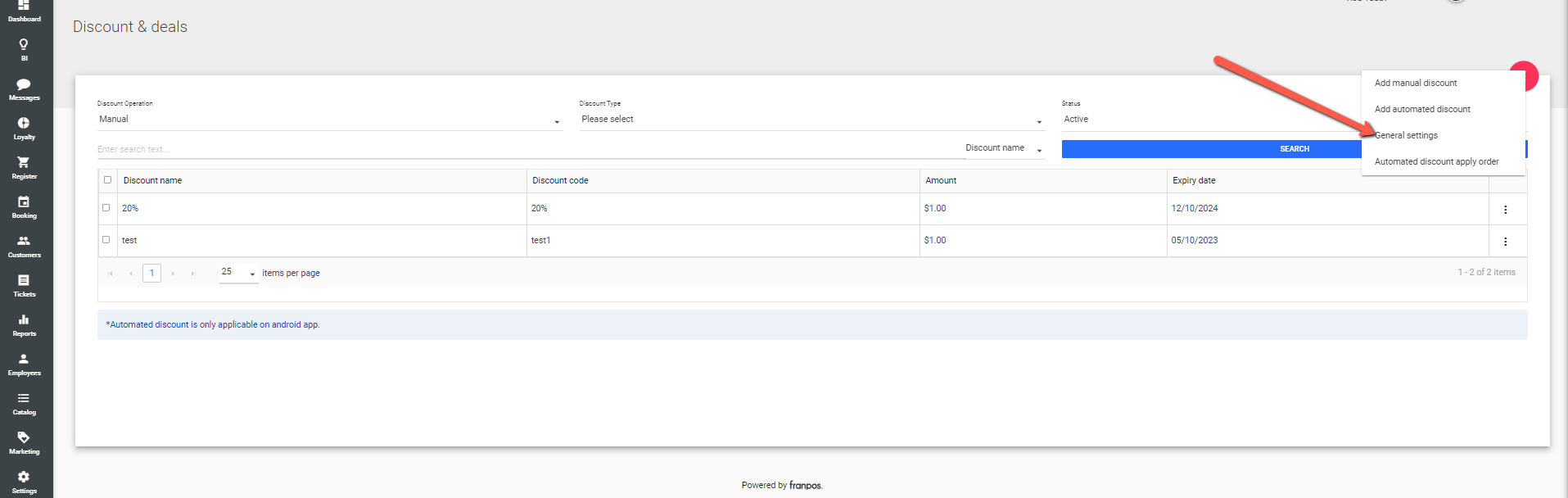The image size is (1568, 498).
Task: Choose Add automated discount from the menu
Action: tap(1422, 109)
